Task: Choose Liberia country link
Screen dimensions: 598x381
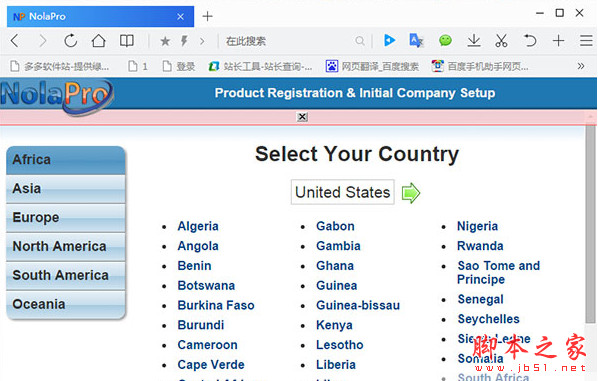Action: [x=336, y=365]
